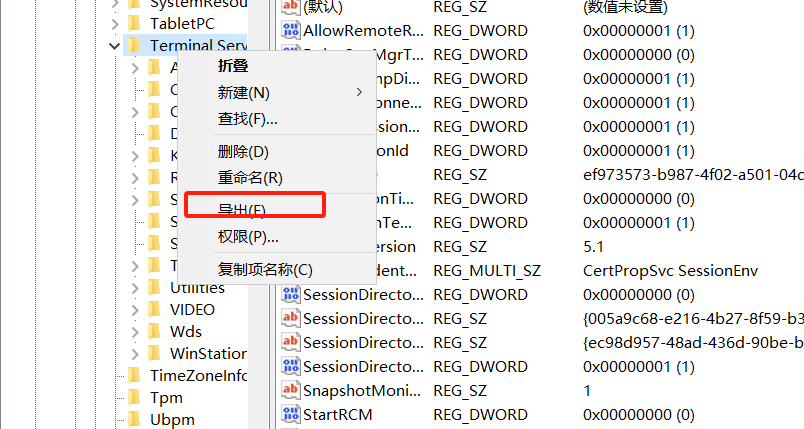Click the AllowRemoteR... DWORD value icon
This screenshot has height=429, width=804.
tap(290, 30)
